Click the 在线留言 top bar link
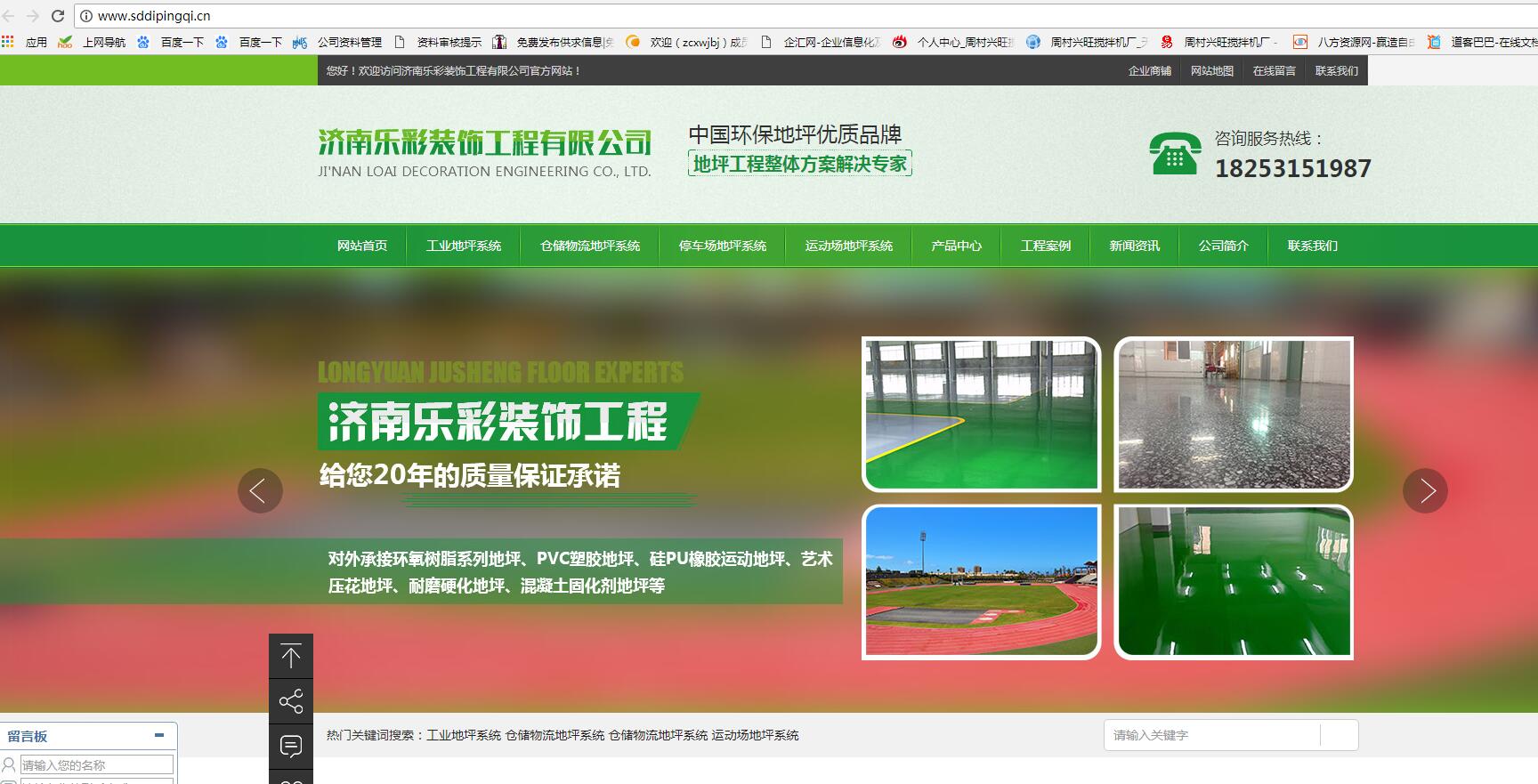This screenshot has width=1538, height=784. 1274,71
